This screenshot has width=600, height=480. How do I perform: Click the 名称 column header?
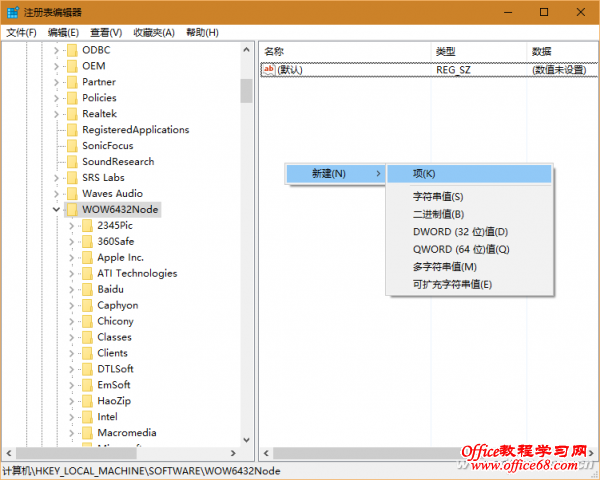point(345,51)
